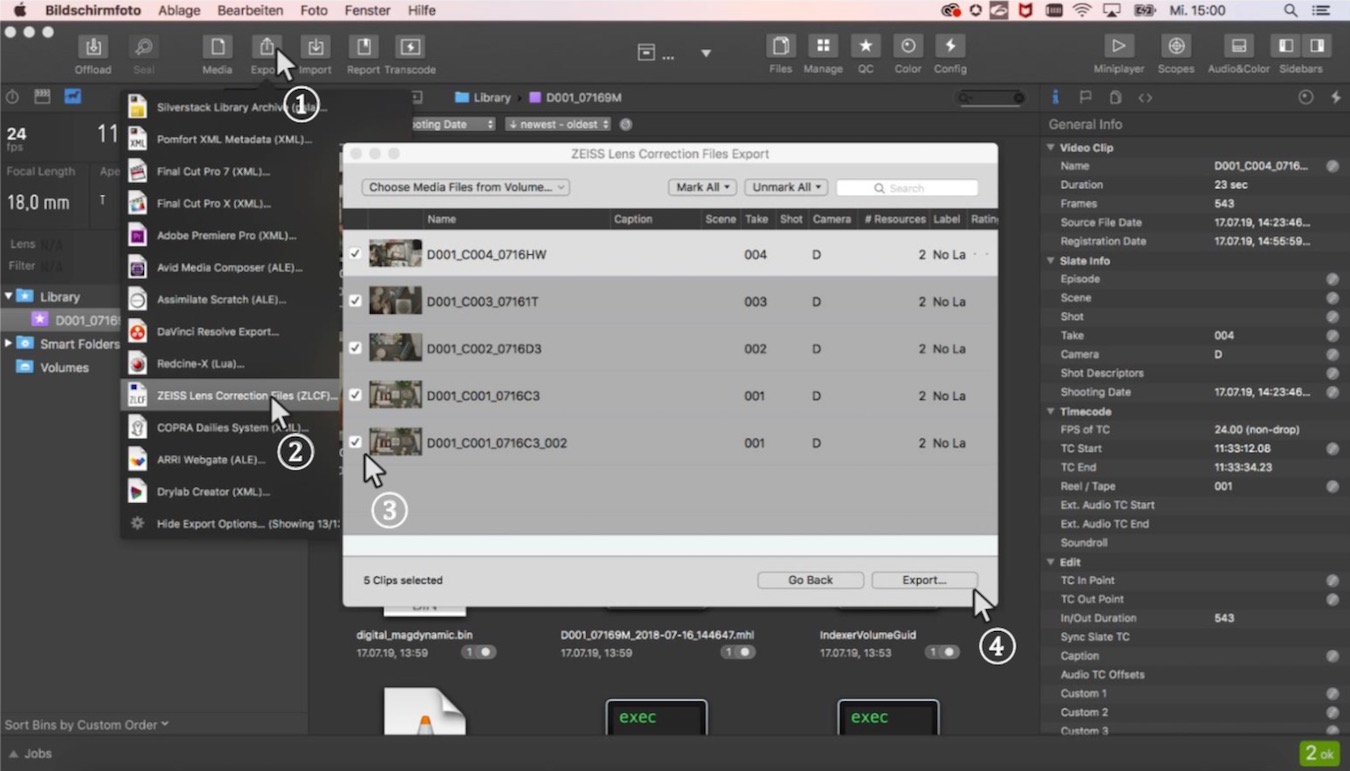The image size is (1350, 771).
Task: Open the newest - oldest sort dropdown
Action: 558,124
